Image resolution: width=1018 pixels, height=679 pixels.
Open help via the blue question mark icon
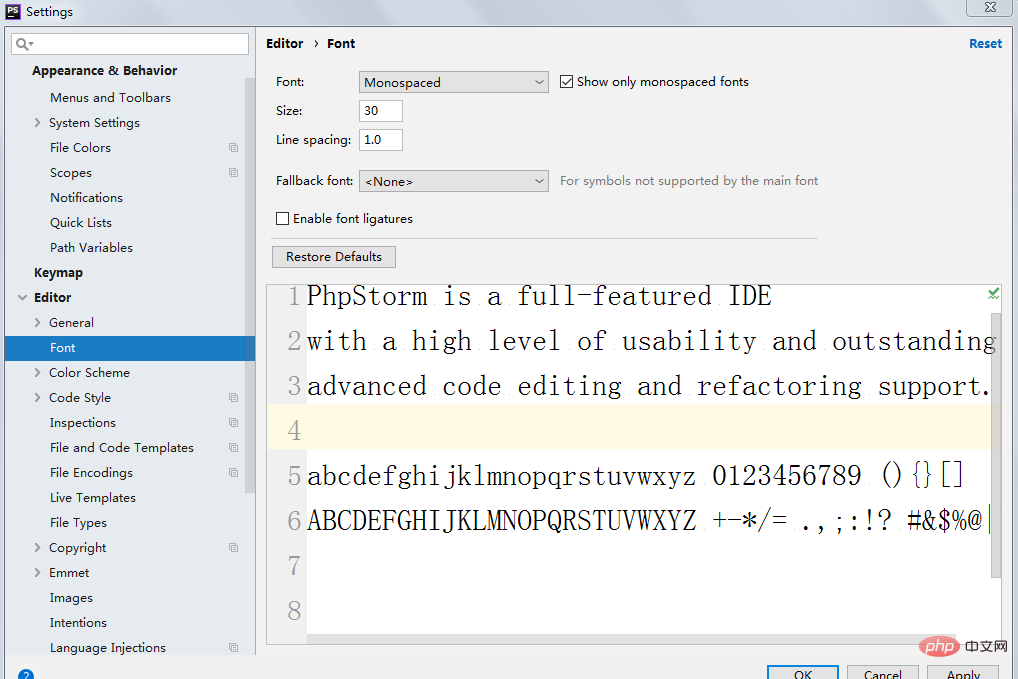tap(25, 674)
